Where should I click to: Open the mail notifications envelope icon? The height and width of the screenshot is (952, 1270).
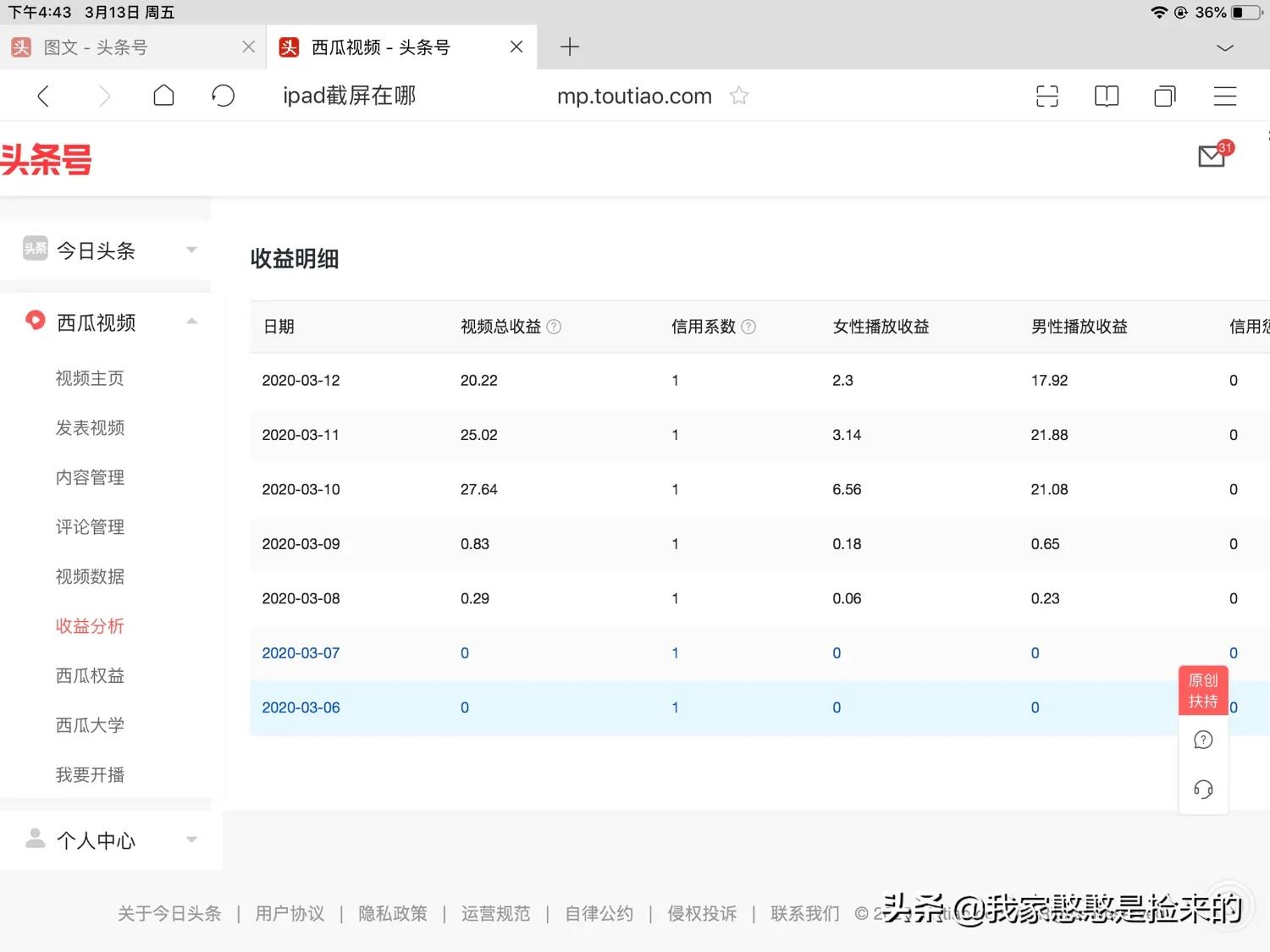(x=1211, y=157)
